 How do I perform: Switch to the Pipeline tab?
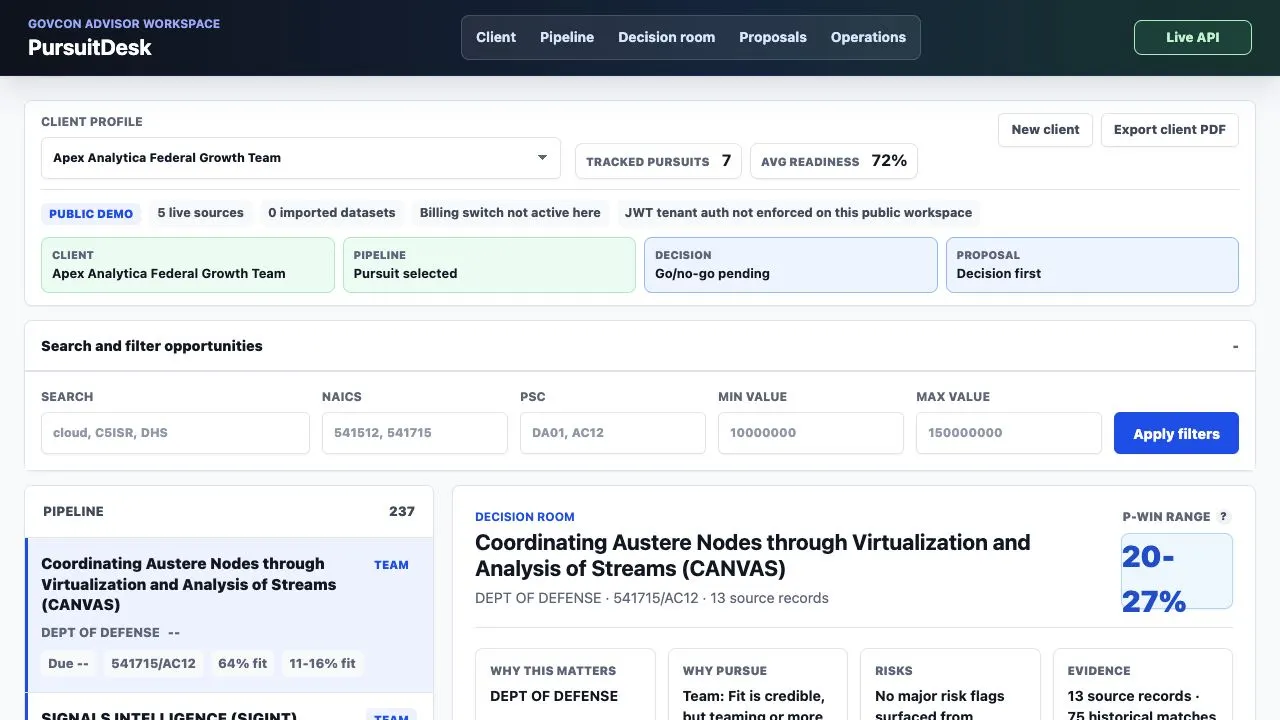coord(567,37)
